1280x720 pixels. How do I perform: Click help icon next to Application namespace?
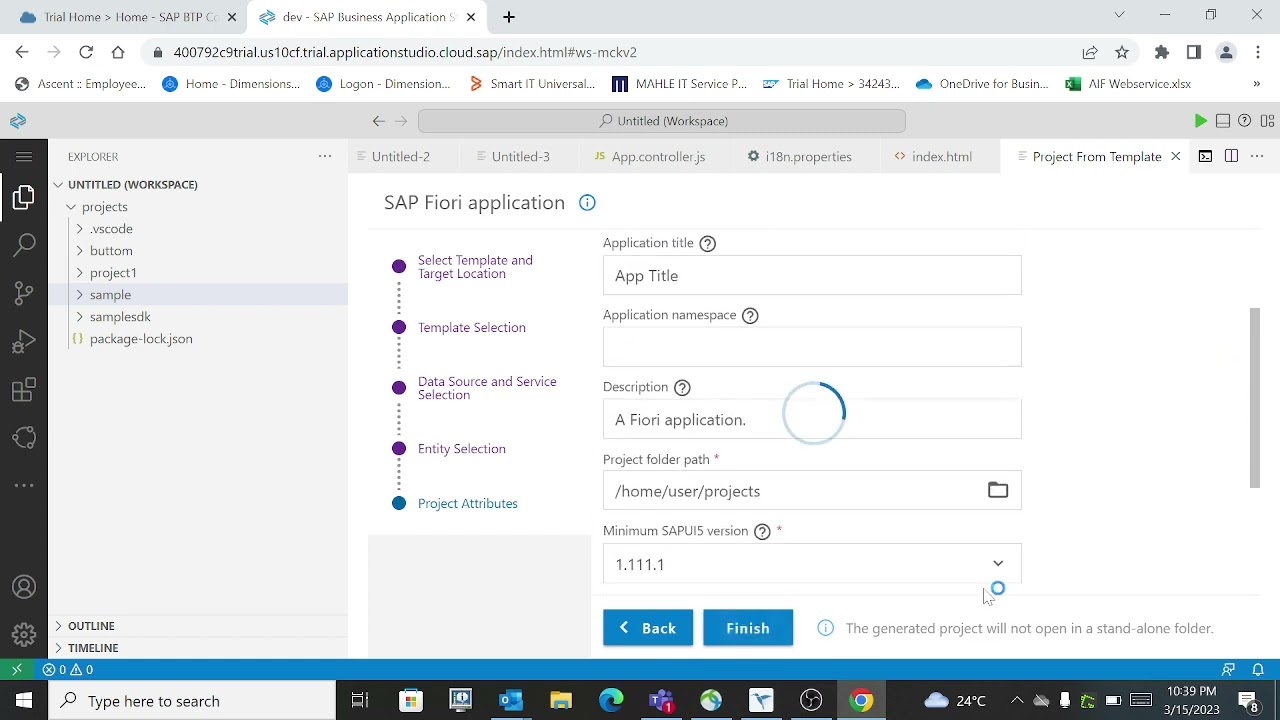click(750, 315)
